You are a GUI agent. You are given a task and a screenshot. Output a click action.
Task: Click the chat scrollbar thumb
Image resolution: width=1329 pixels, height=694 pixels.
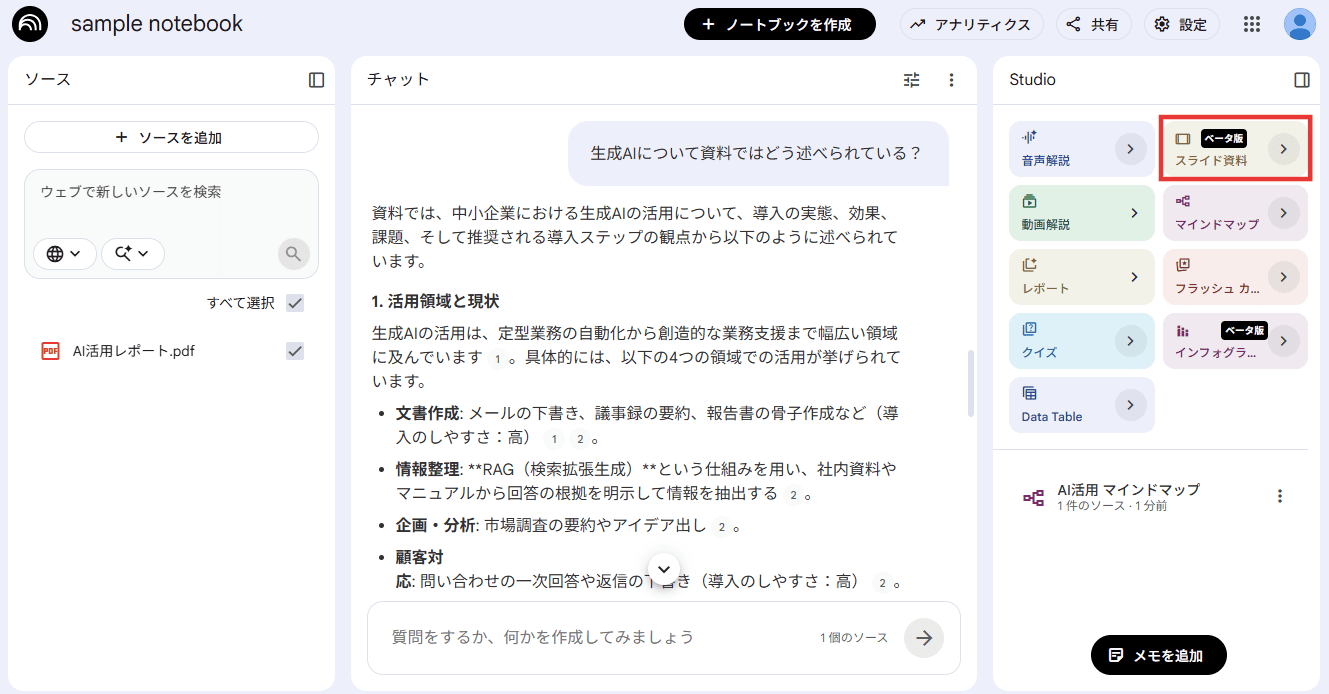[x=971, y=384]
